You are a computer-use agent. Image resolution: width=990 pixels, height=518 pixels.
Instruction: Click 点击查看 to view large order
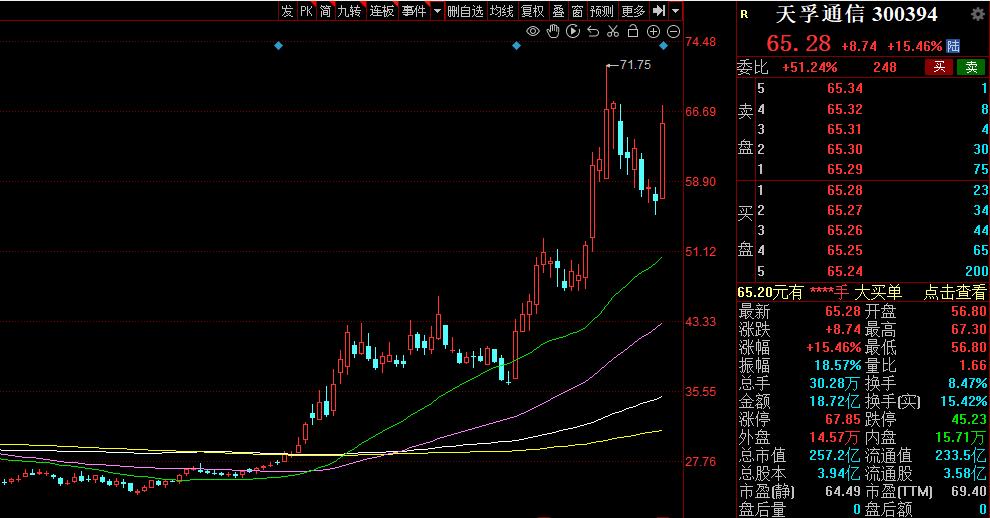coord(955,292)
